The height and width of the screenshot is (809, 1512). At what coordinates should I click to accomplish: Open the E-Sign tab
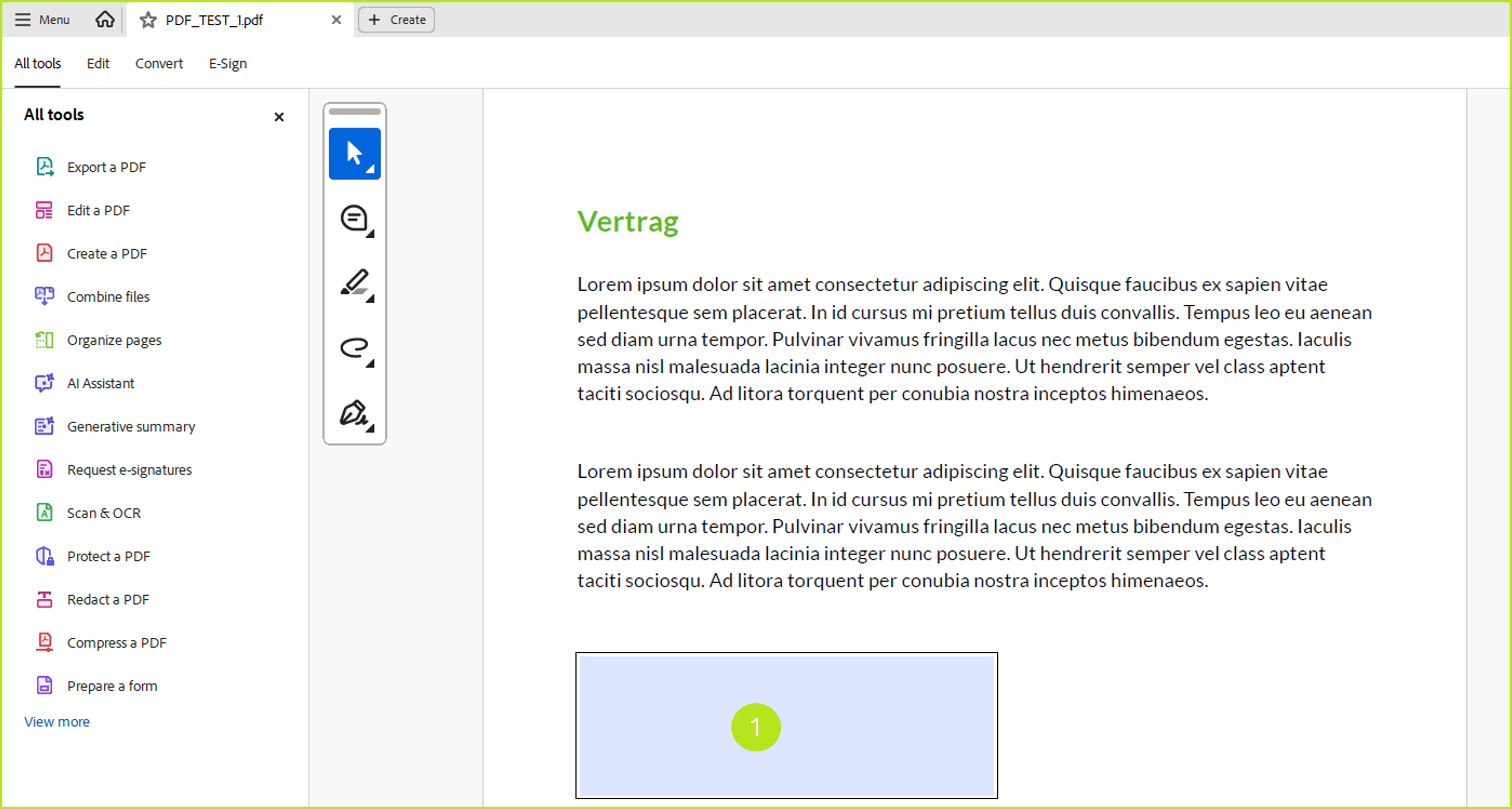(x=227, y=63)
